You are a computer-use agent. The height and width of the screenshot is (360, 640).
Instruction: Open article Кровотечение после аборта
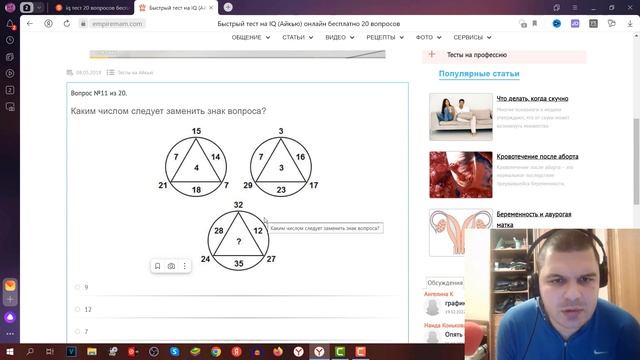[537, 156]
